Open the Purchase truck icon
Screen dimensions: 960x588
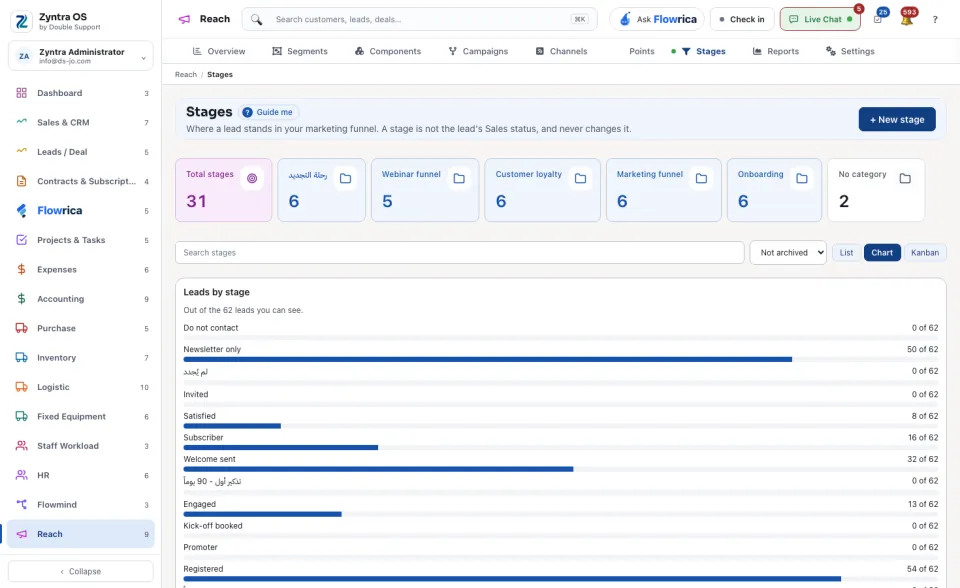pyautogui.click(x=21, y=328)
